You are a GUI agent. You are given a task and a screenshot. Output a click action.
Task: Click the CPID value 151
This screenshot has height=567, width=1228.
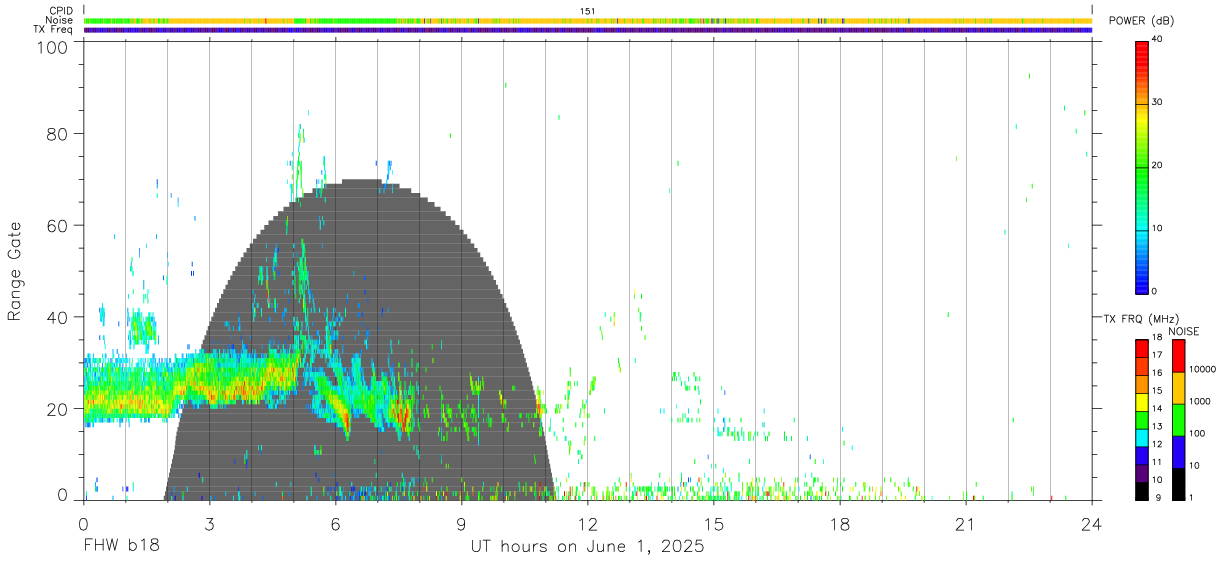click(x=587, y=11)
